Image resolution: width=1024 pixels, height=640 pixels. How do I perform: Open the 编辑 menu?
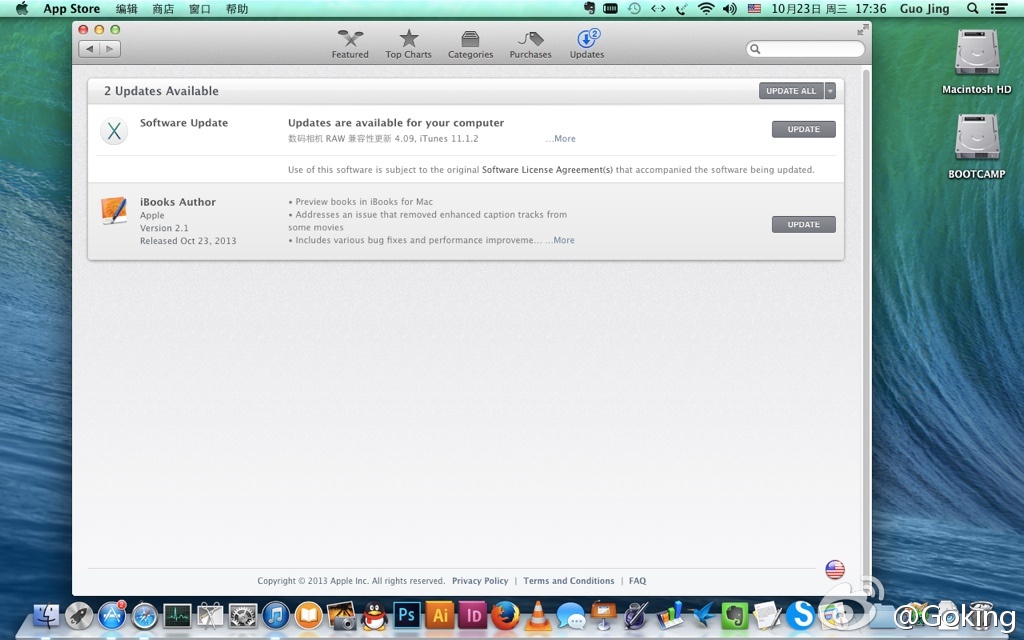[x=126, y=8]
